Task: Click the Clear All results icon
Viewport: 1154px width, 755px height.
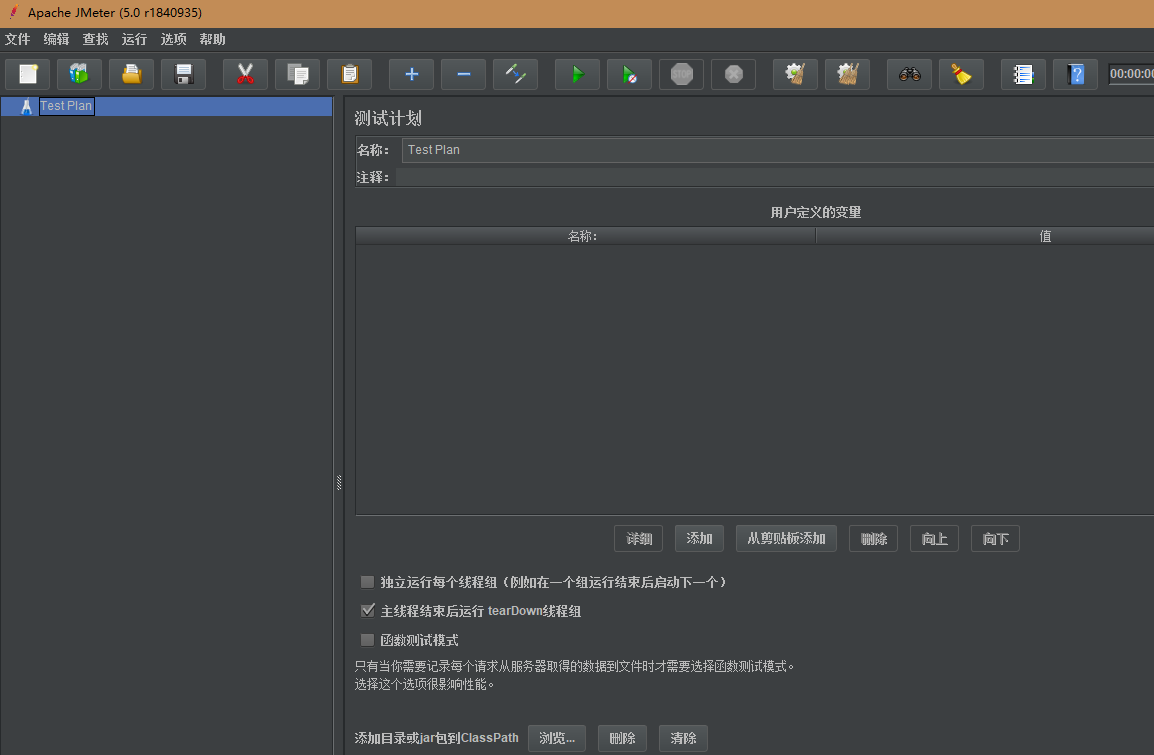Action: (x=848, y=74)
